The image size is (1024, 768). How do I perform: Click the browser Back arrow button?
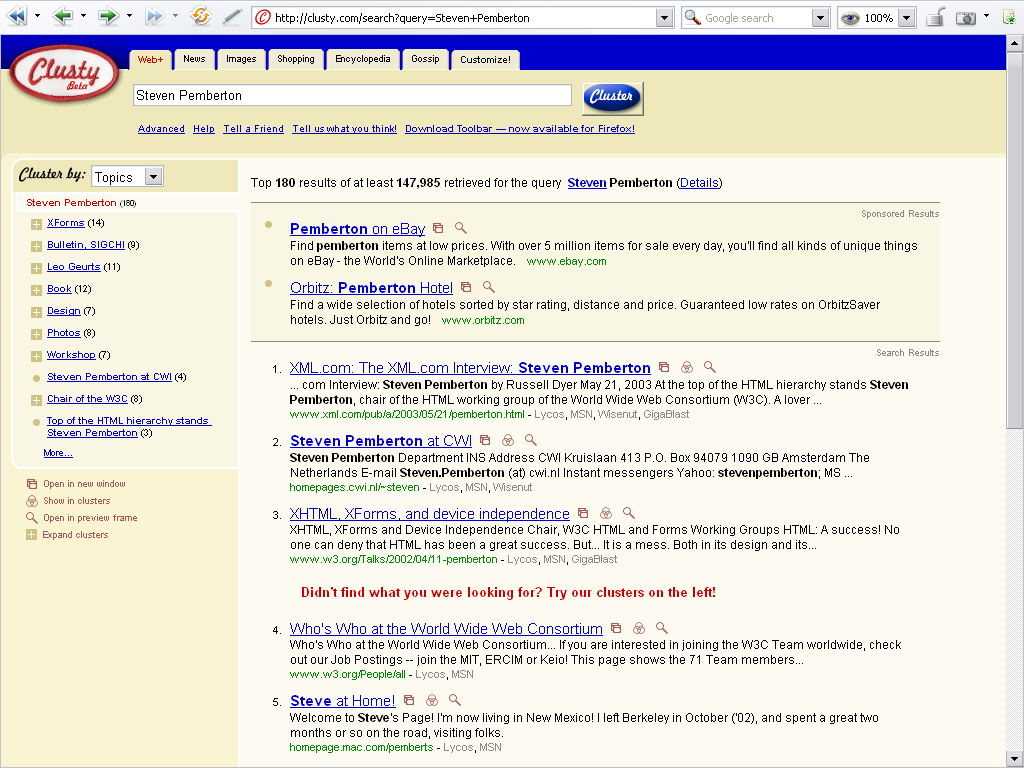coord(62,17)
